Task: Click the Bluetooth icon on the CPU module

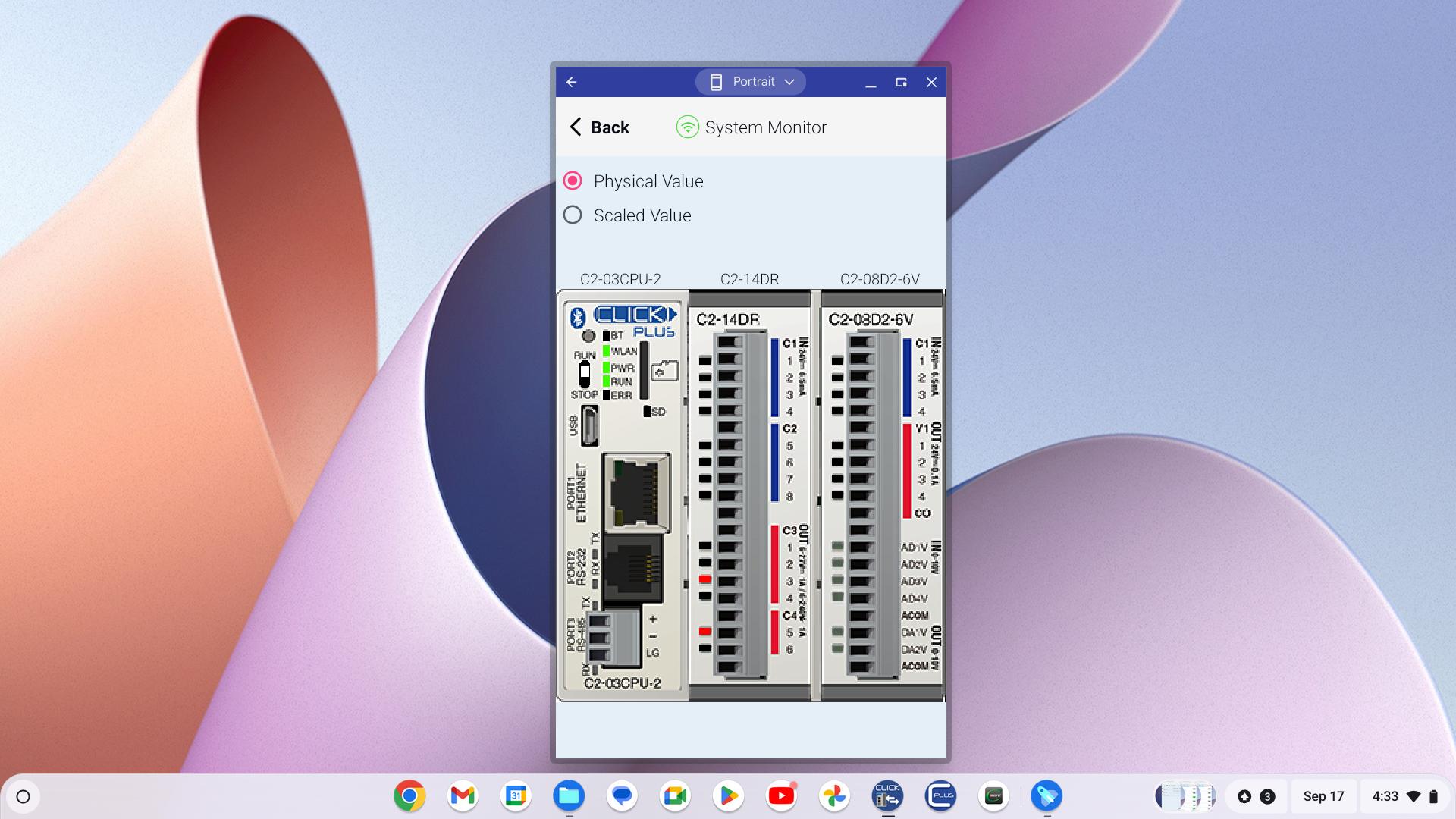Action: coord(577,317)
